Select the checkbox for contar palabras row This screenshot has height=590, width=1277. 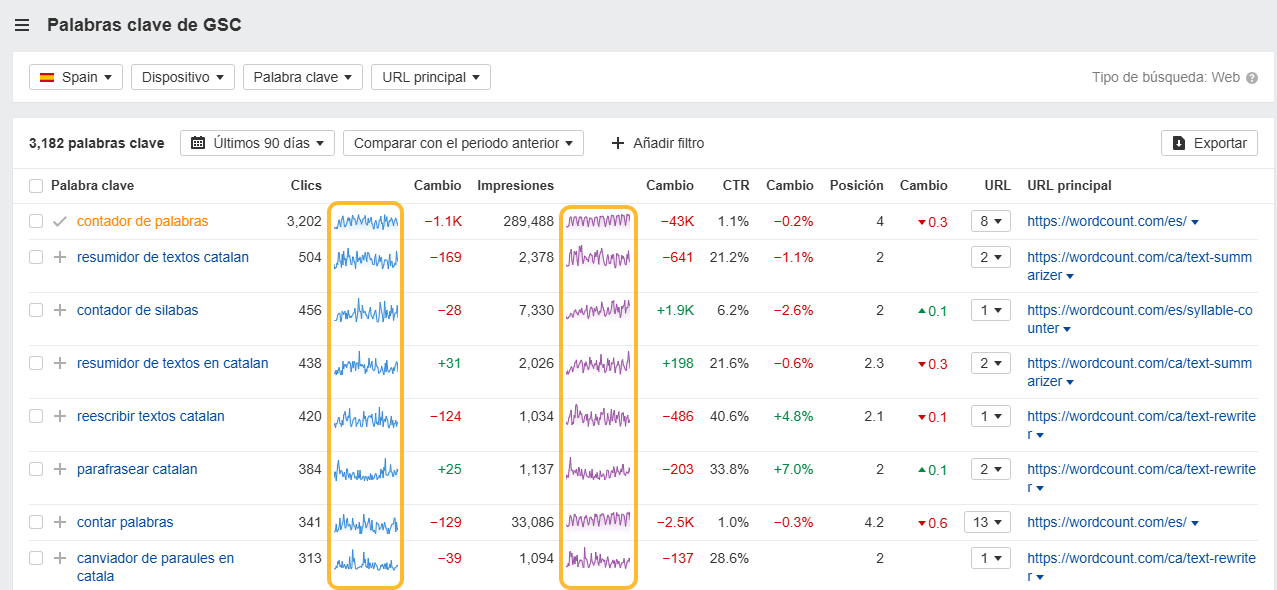[36, 522]
